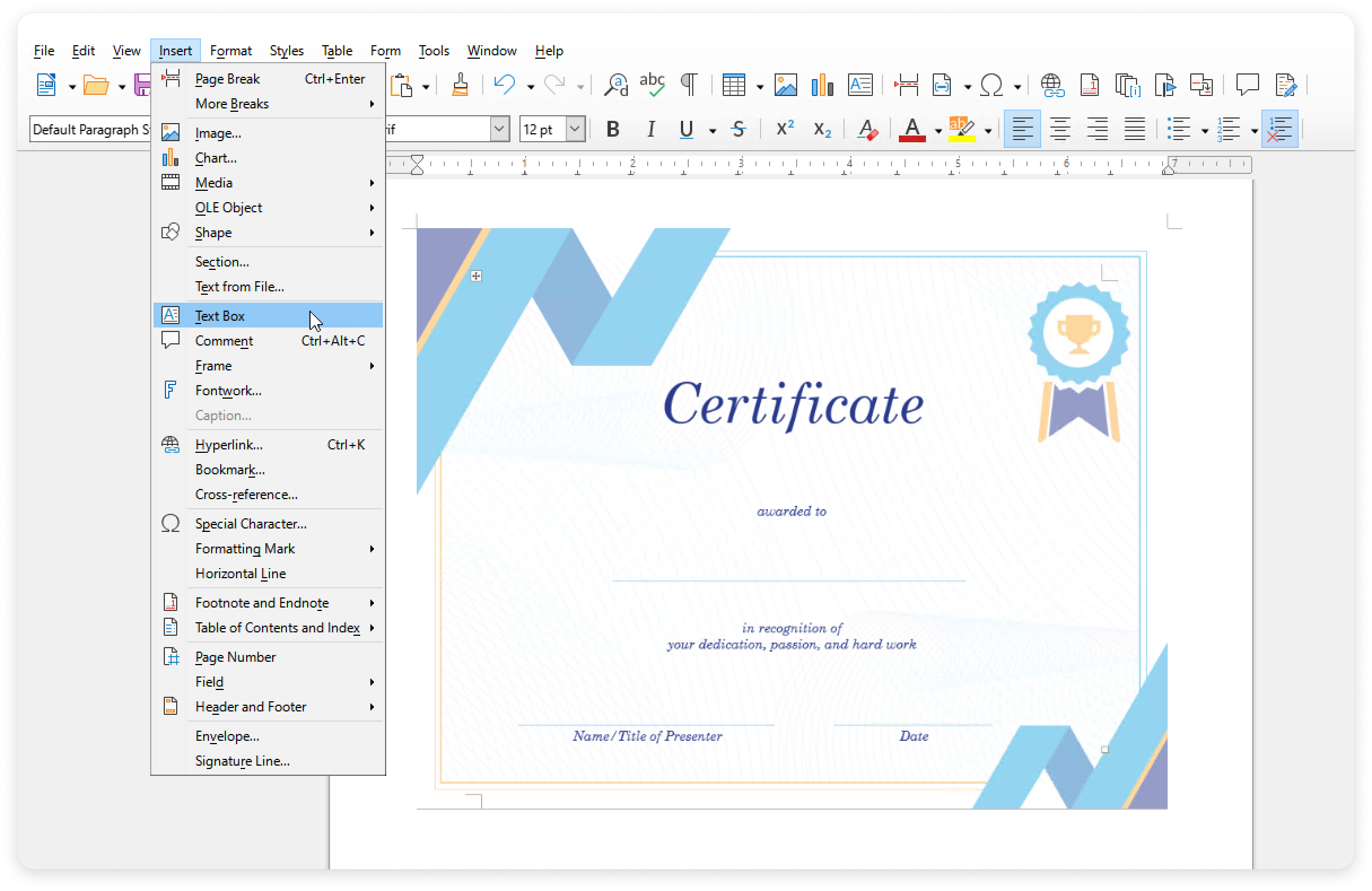Click the Clear Direct Formatting icon
Screen dimensions: 1372x891
tap(867, 130)
